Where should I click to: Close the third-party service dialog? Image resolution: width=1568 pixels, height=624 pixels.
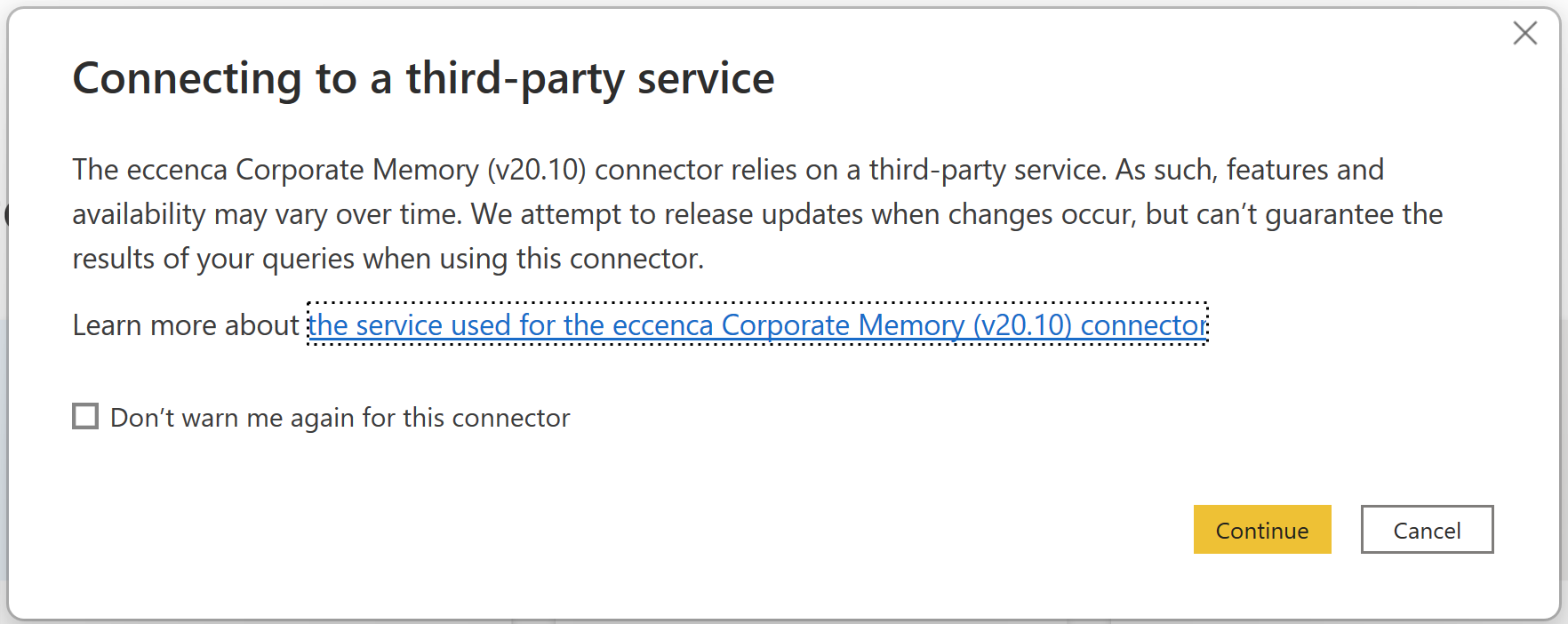[x=1525, y=33]
